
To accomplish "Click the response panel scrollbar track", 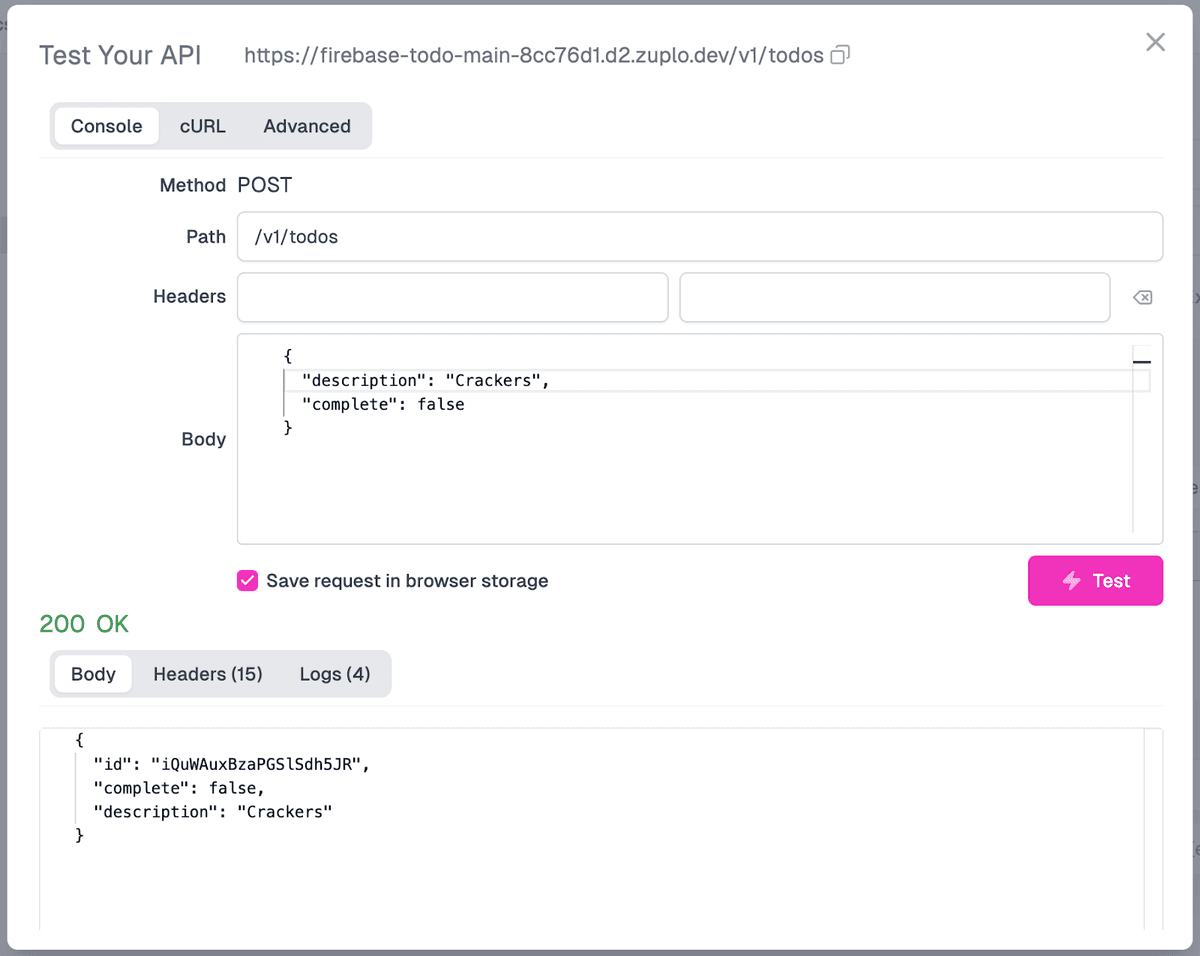I will (1153, 830).
